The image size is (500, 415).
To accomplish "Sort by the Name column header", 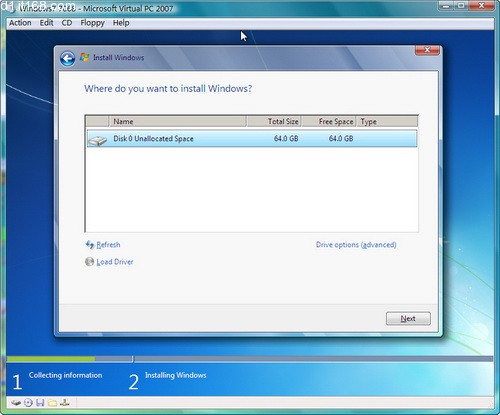I will 178,121.
